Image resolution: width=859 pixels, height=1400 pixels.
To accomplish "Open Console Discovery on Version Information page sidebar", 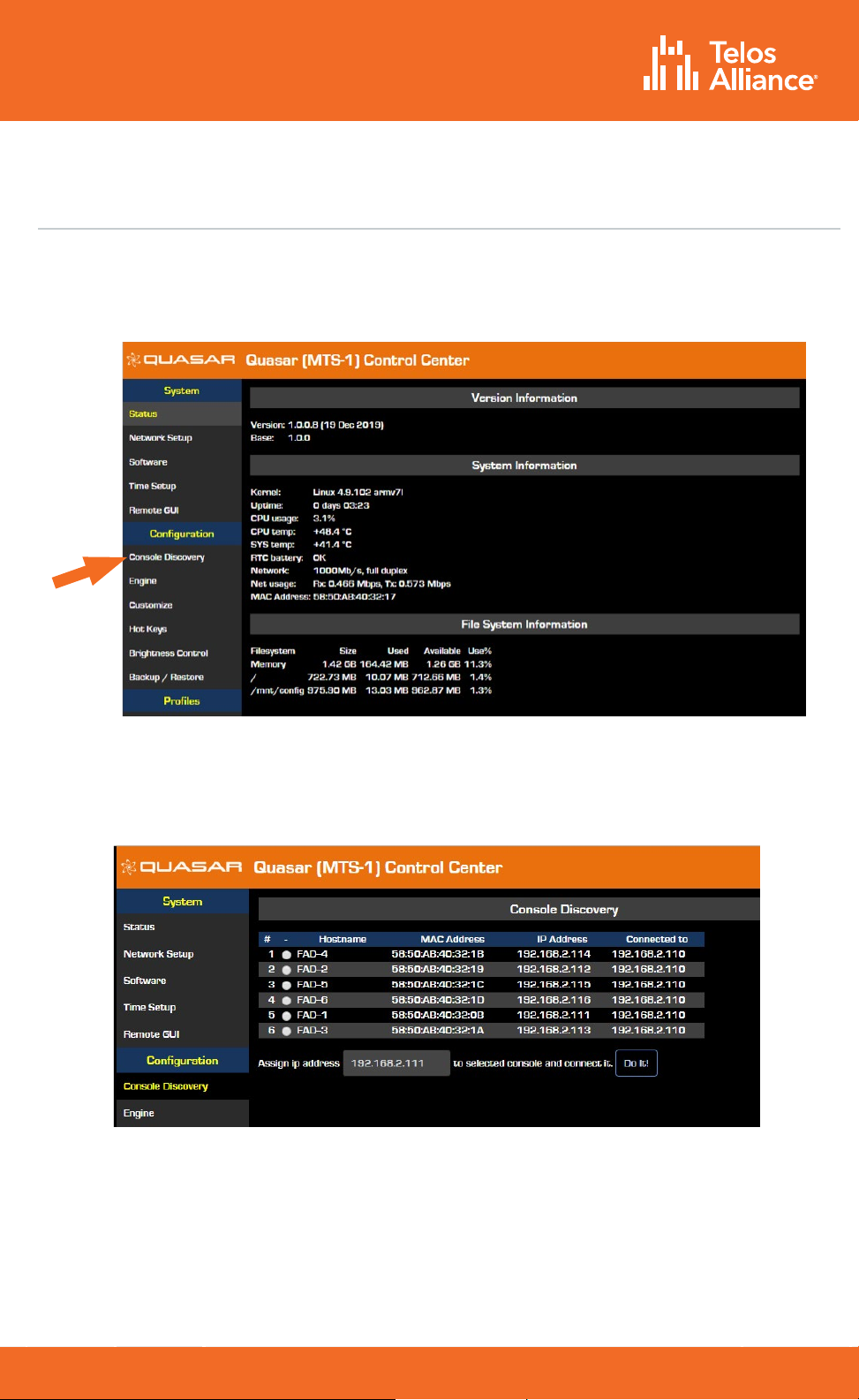I will pyautogui.click(x=167, y=557).
